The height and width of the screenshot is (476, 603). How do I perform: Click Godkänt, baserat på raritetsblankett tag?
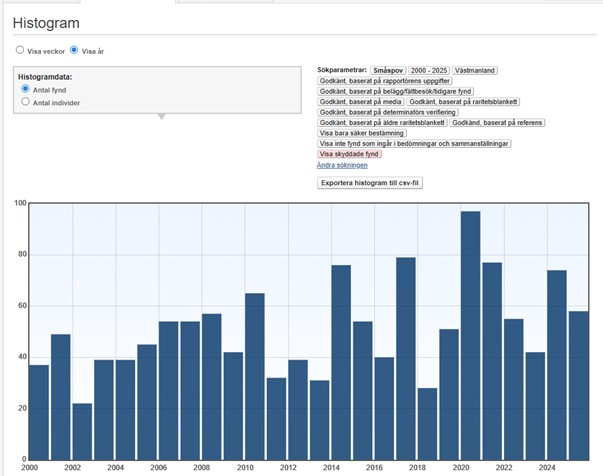pos(463,102)
